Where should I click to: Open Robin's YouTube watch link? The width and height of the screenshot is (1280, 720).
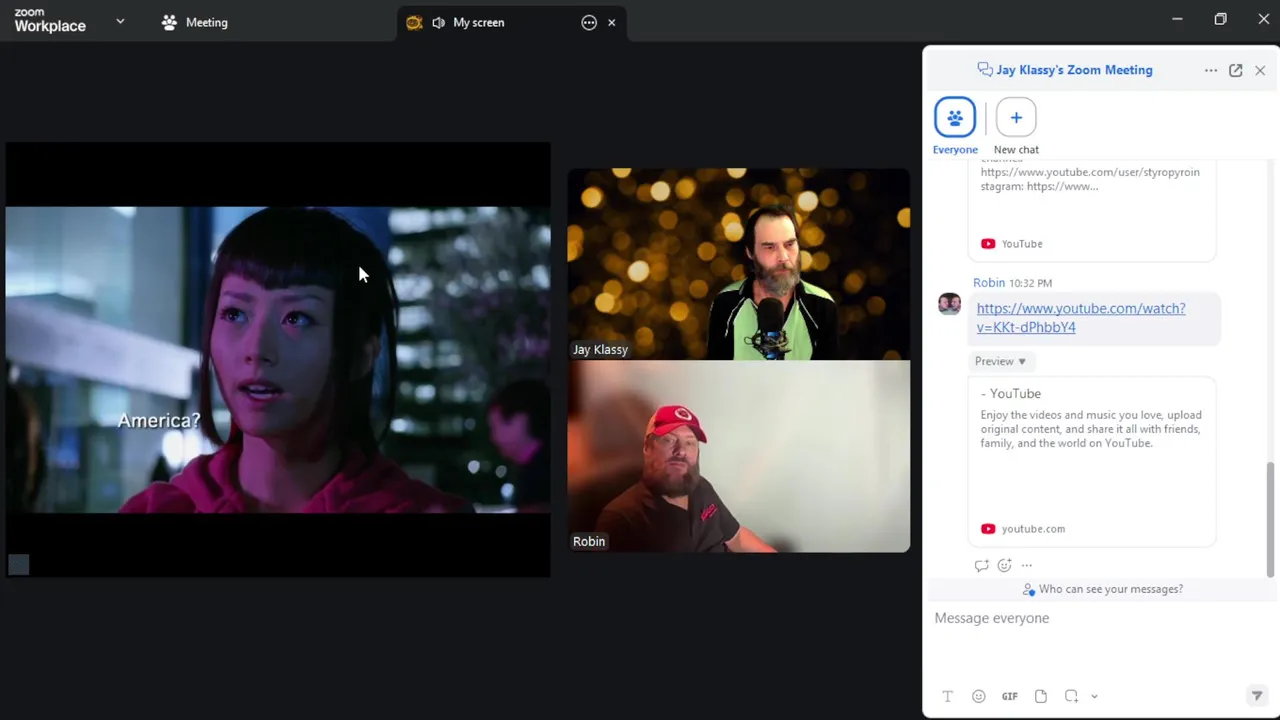point(1080,318)
